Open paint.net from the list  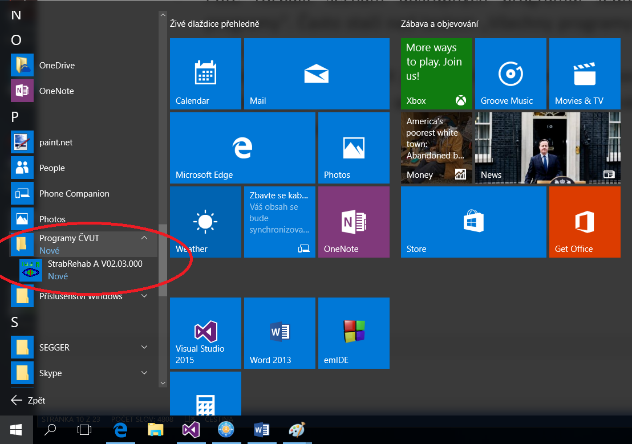point(83,142)
